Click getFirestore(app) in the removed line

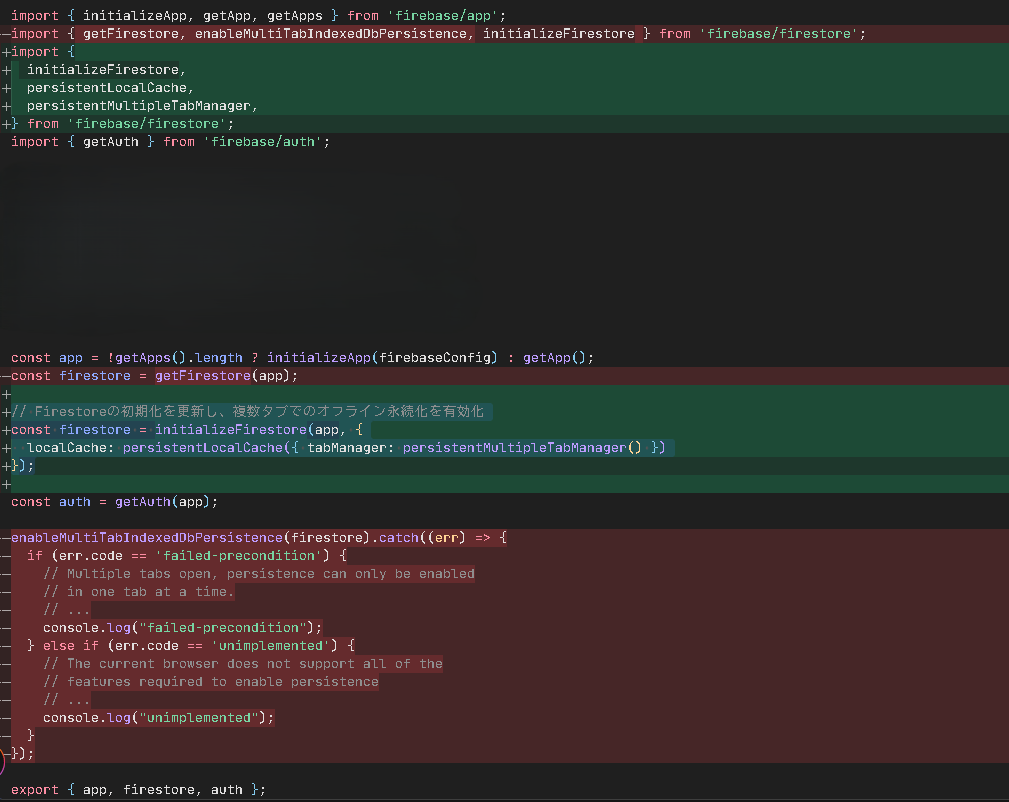pos(226,376)
